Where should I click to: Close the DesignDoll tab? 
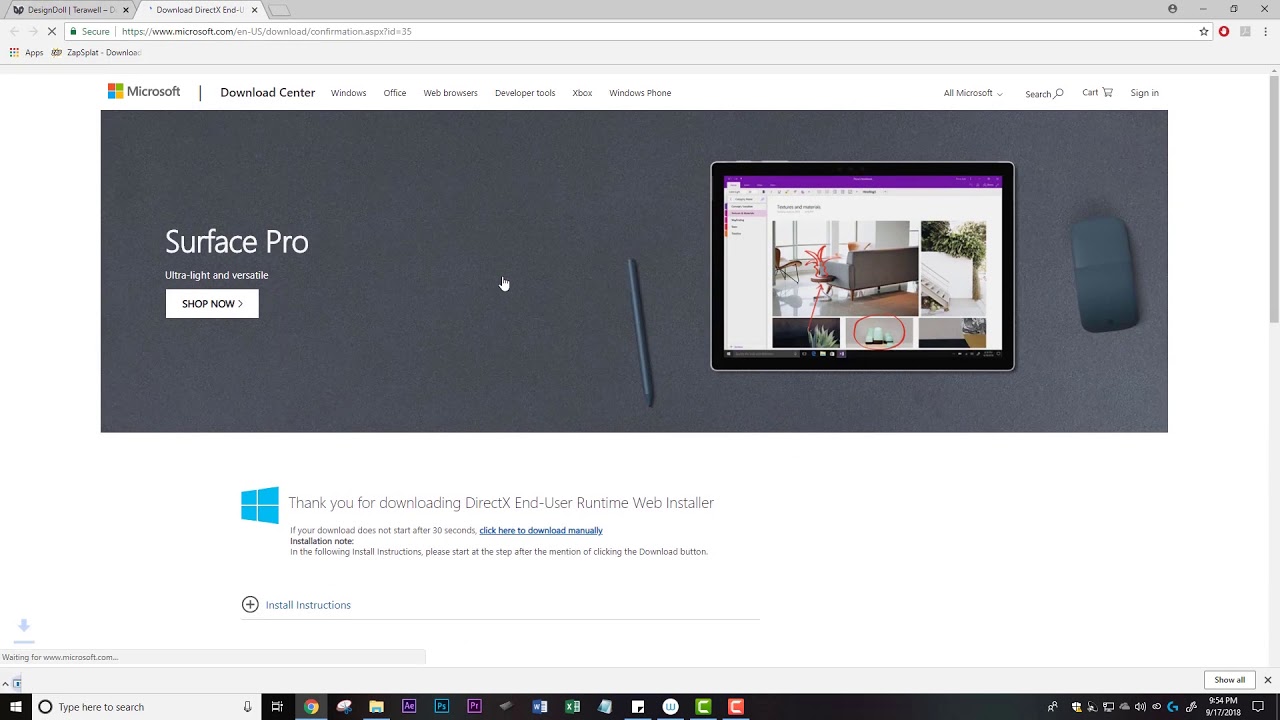point(126,10)
